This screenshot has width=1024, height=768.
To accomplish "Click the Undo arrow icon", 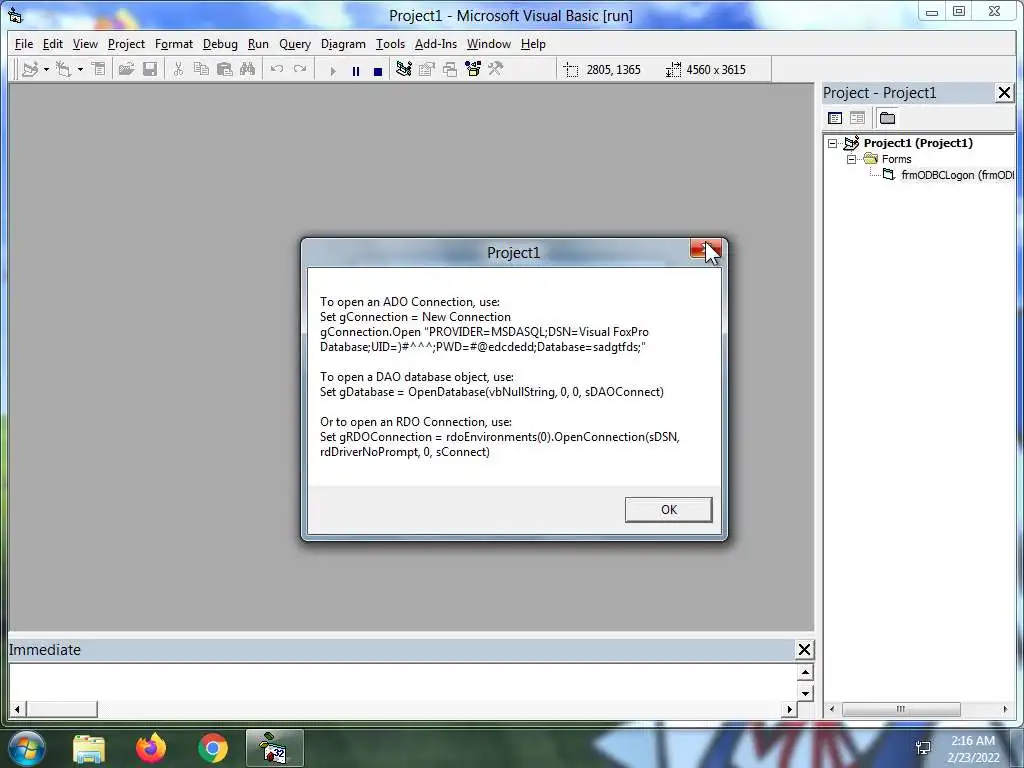I will pos(277,69).
